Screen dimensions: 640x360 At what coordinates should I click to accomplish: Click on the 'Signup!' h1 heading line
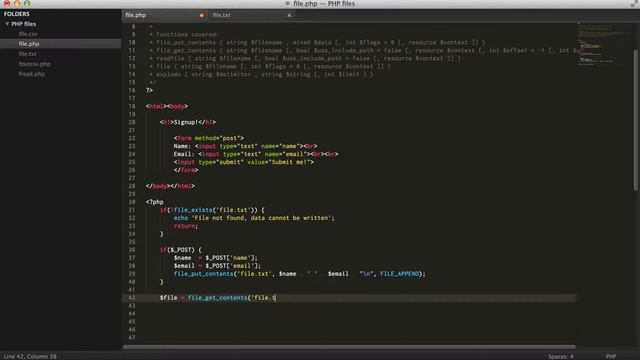tap(188, 122)
